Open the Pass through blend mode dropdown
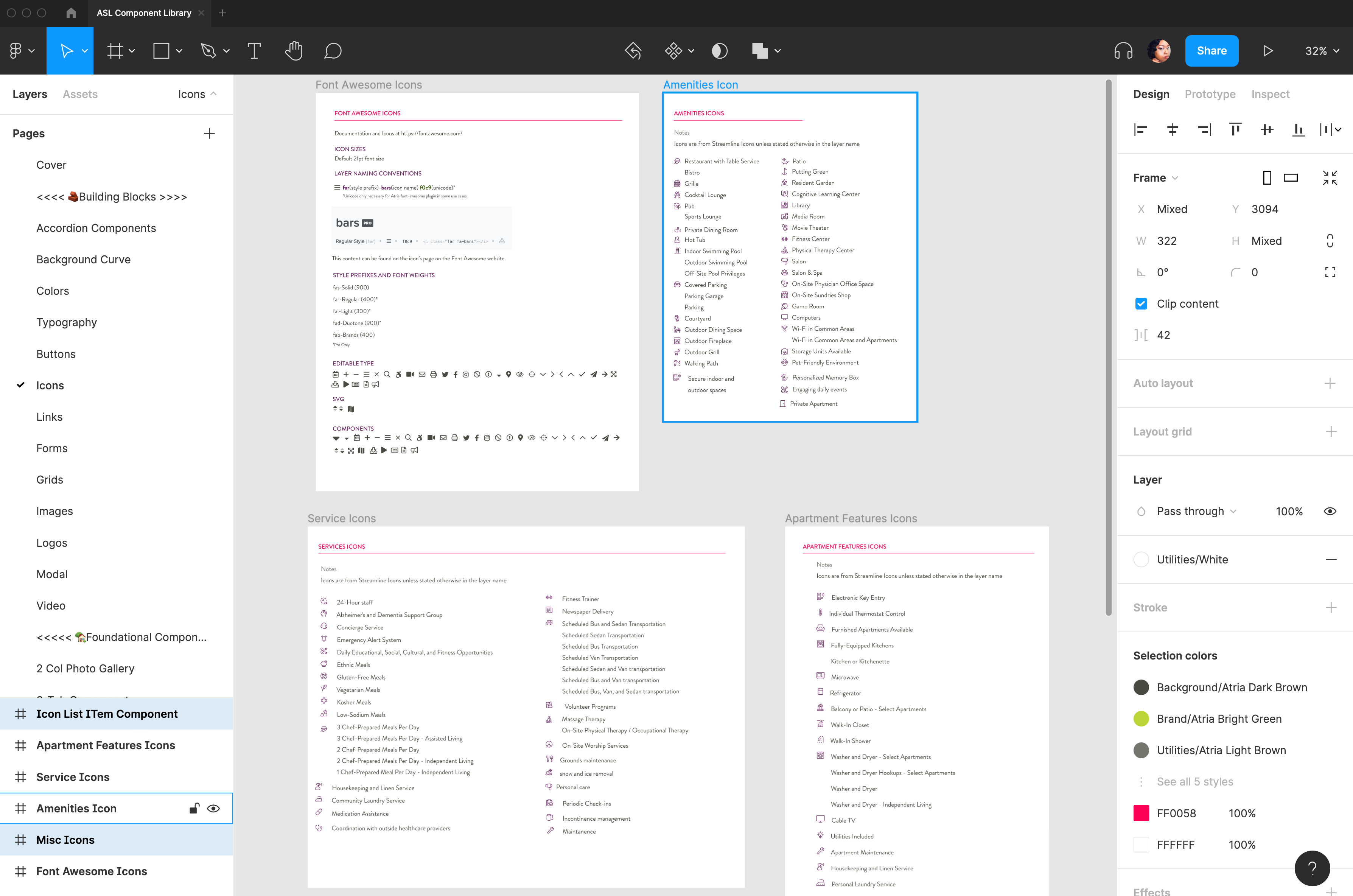This screenshot has height=896, width=1353. (x=1196, y=511)
